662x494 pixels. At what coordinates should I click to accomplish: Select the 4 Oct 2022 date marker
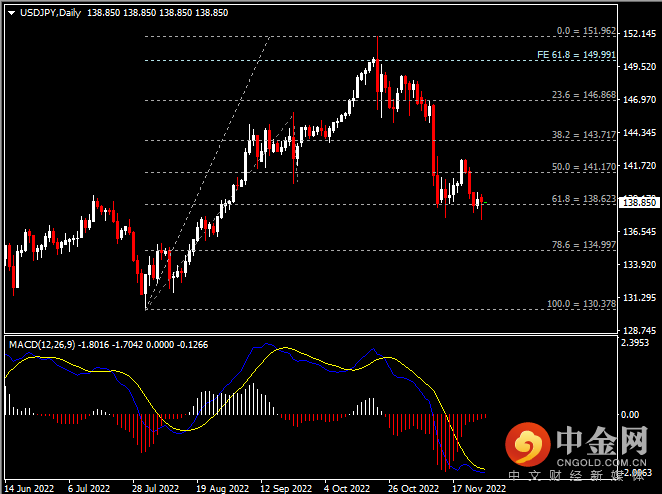click(345, 489)
